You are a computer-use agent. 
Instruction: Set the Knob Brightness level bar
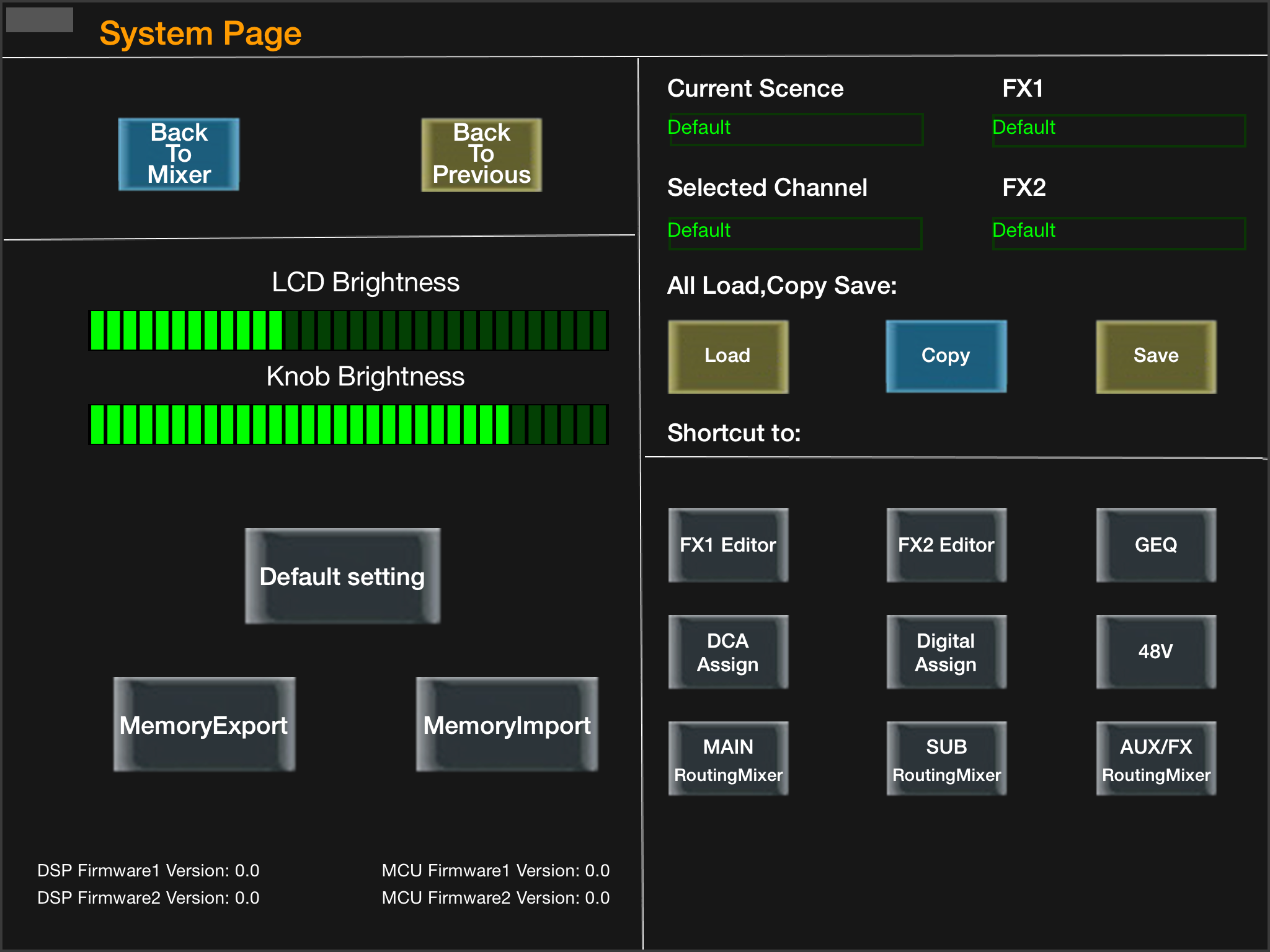click(x=349, y=425)
